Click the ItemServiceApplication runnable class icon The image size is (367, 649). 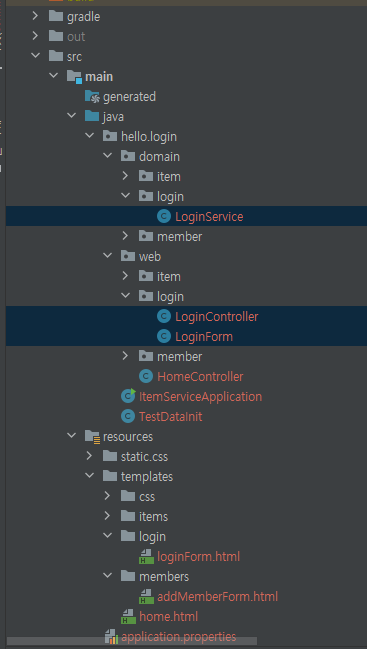point(128,396)
